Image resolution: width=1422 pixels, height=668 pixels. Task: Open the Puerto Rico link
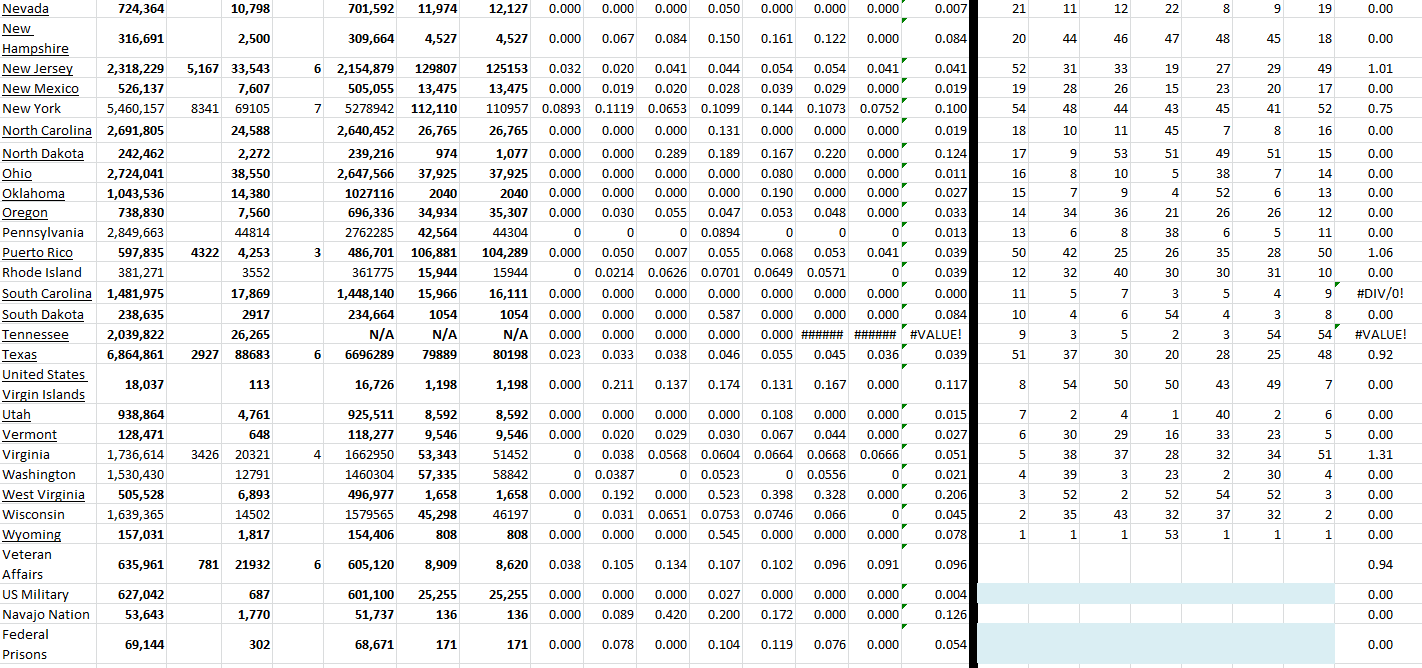tap(37, 253)
